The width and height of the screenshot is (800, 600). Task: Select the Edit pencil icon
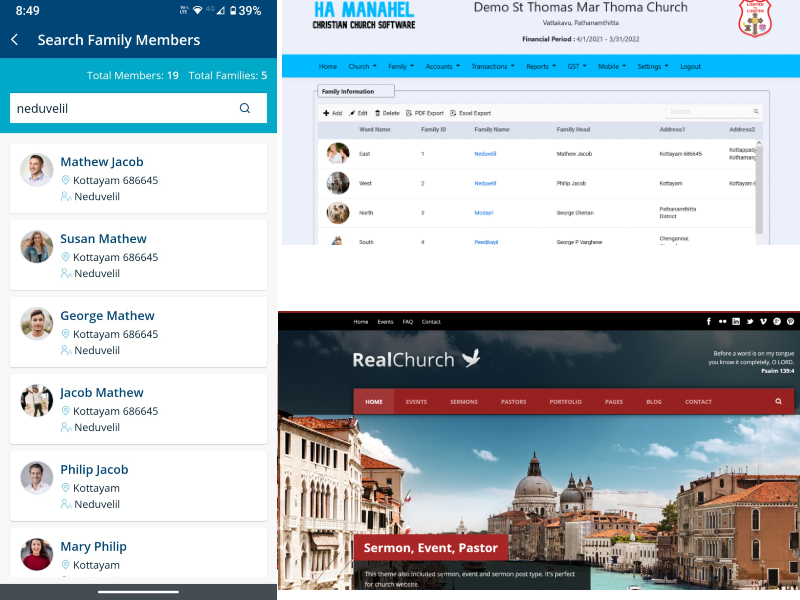[353, 113]
